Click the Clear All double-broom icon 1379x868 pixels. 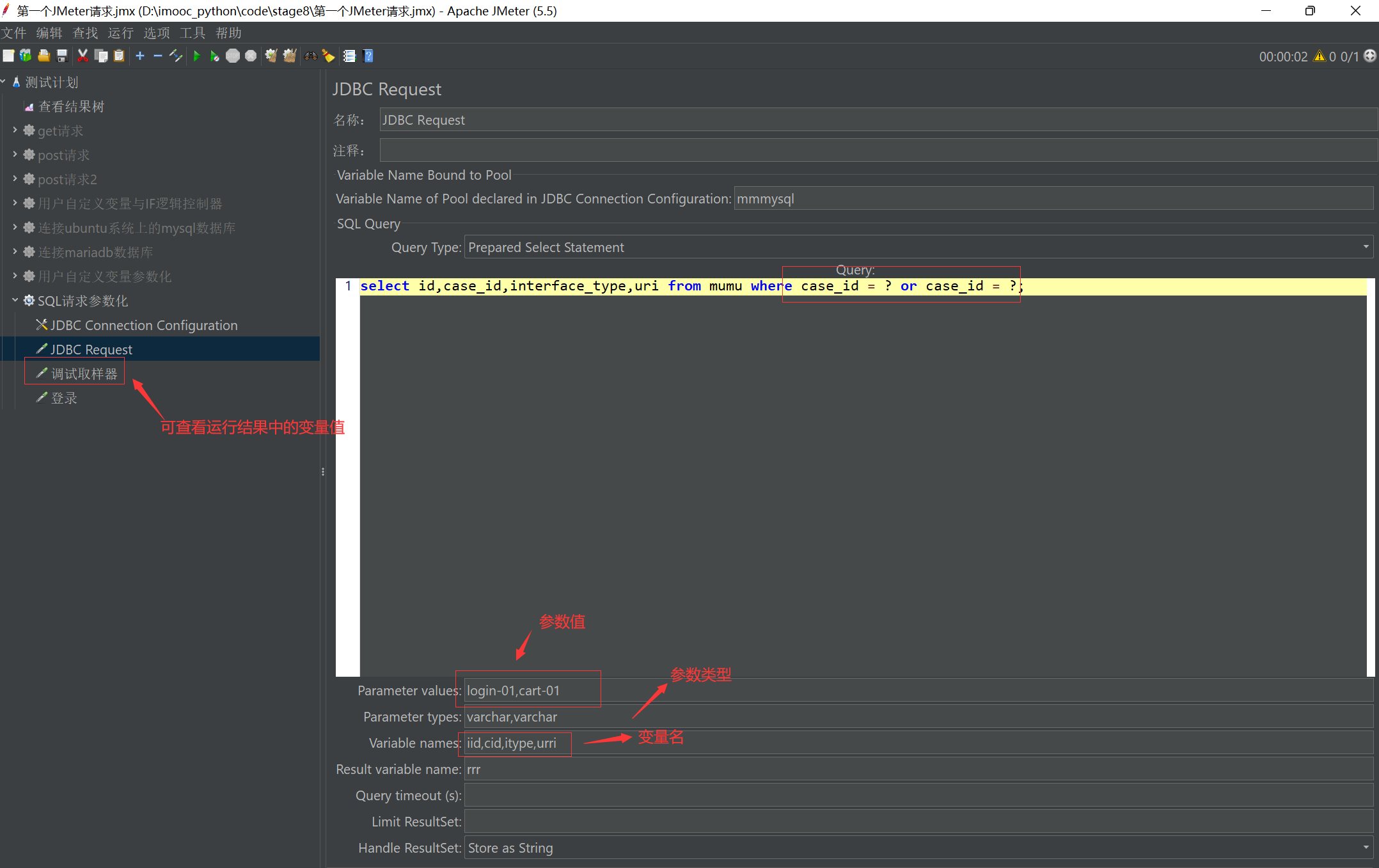[x=290, y=56]
